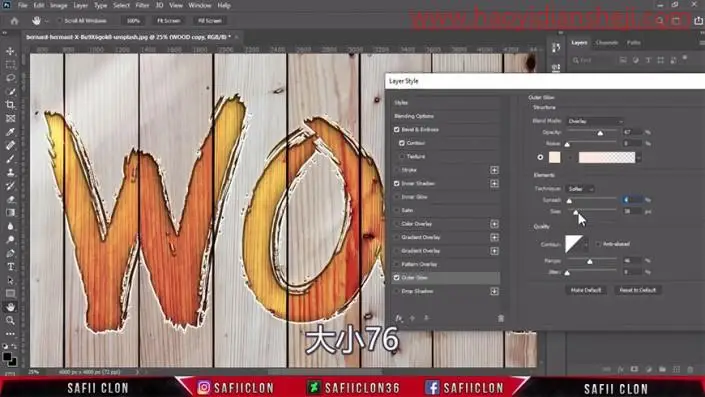Click the Home icon in options bar
Viewport: 705px width, 397px height.
coord(14,21)
